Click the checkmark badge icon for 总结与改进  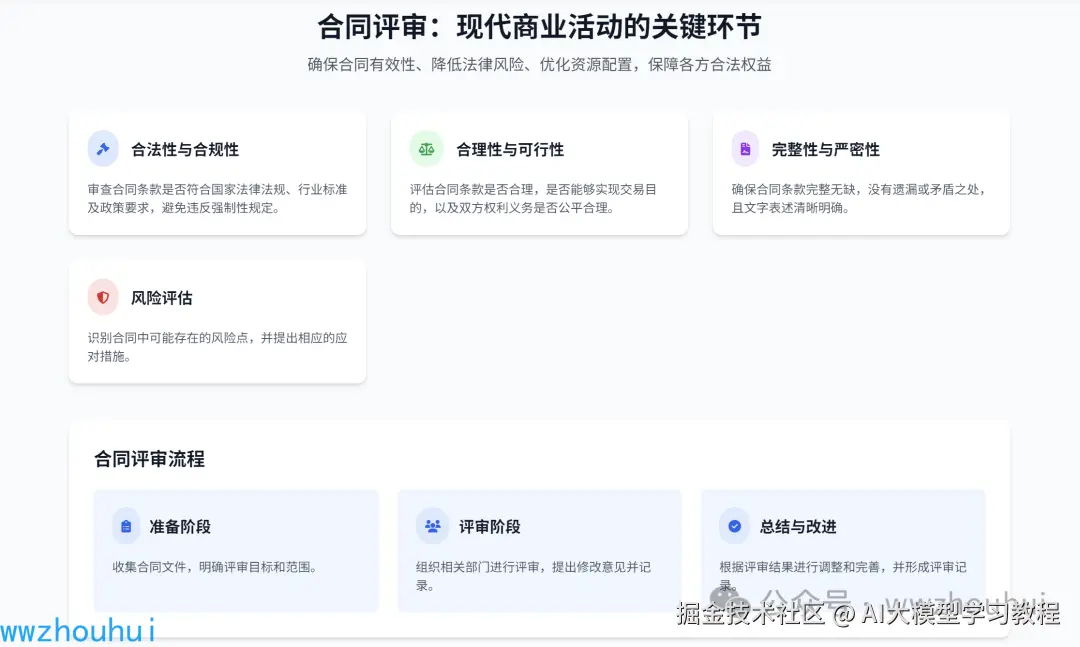tap(735, 526)
